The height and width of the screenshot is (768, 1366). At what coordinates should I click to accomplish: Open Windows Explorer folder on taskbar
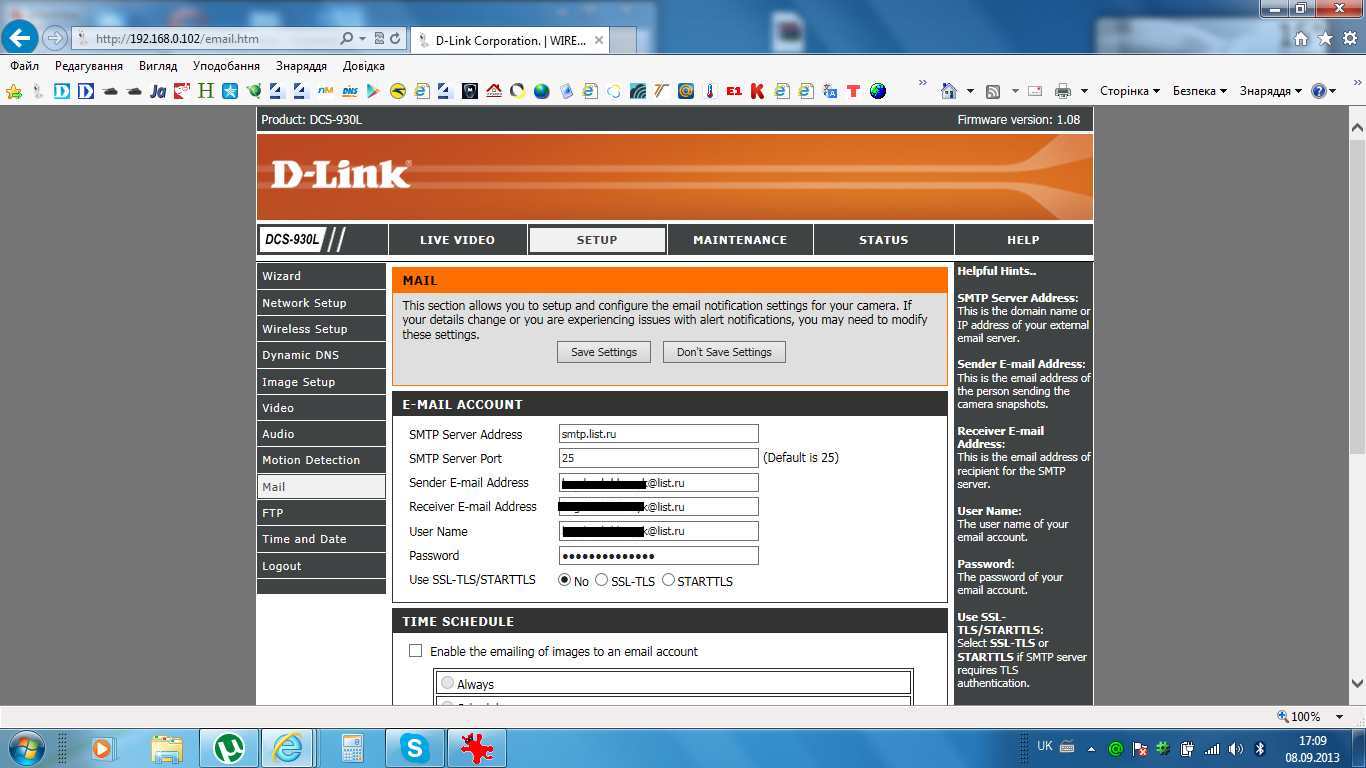pos(167,748)
